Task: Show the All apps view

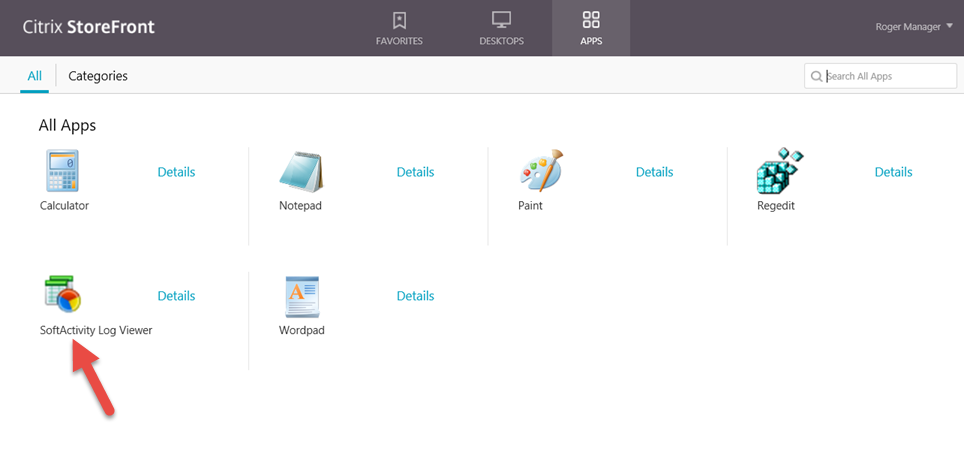Action: pyautogui.click(x=34, y=76)
